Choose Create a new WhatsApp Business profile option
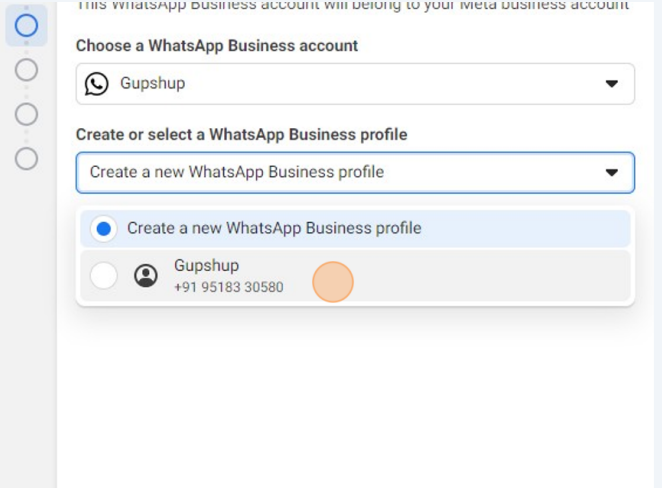 (x=355, y=228)
